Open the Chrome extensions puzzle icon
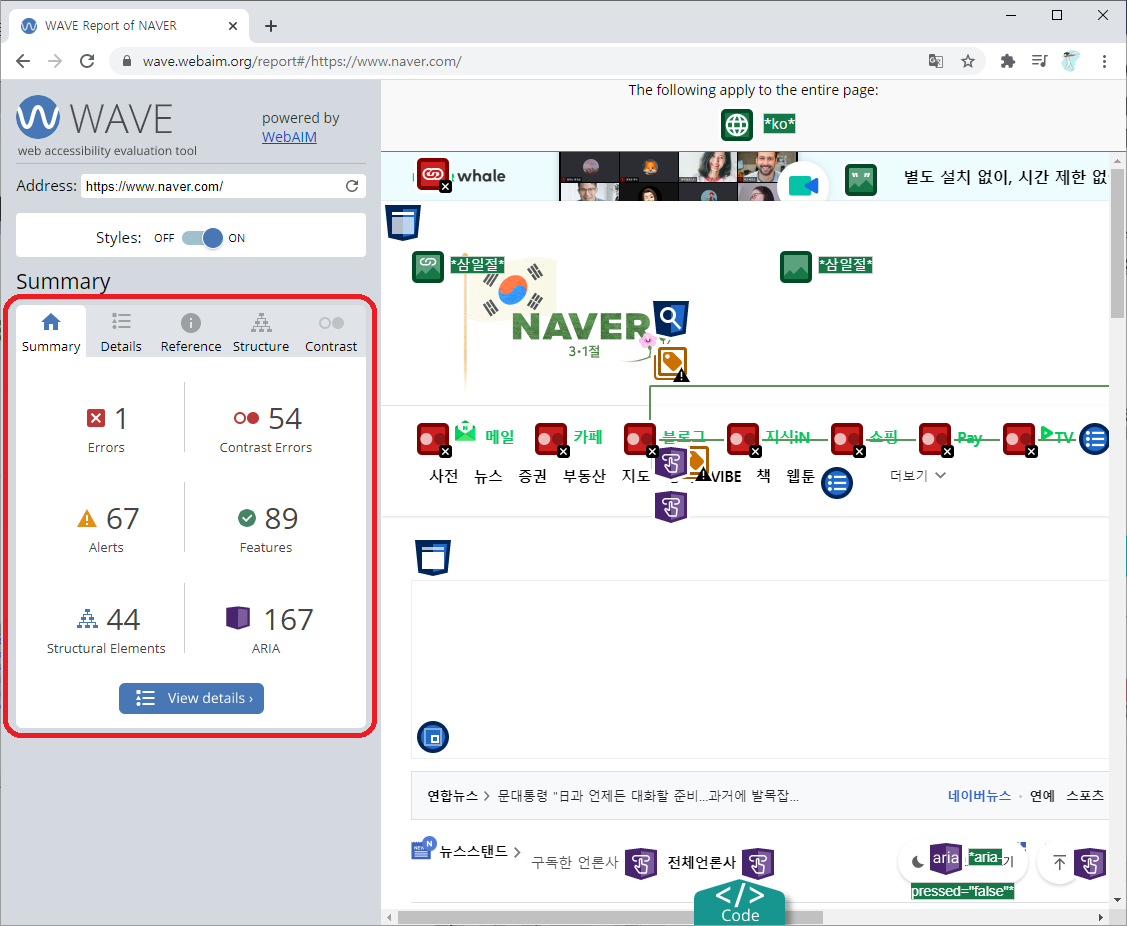1127x926 pixels. tap(1008, 61)
